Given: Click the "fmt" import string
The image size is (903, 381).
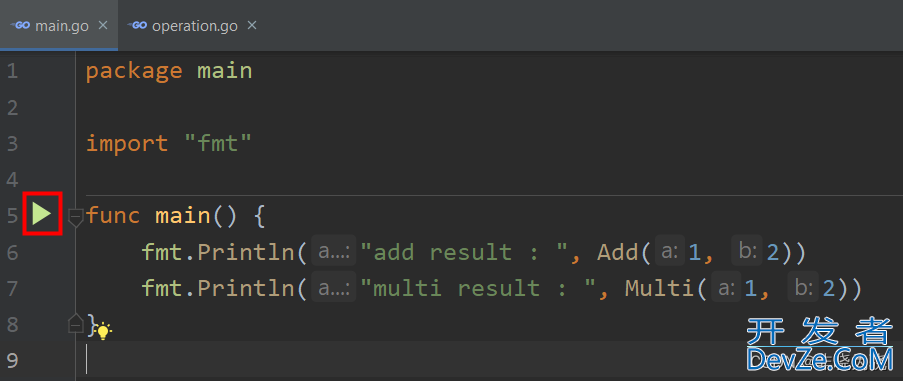Looking at the screenshot, I should point(218,143).
